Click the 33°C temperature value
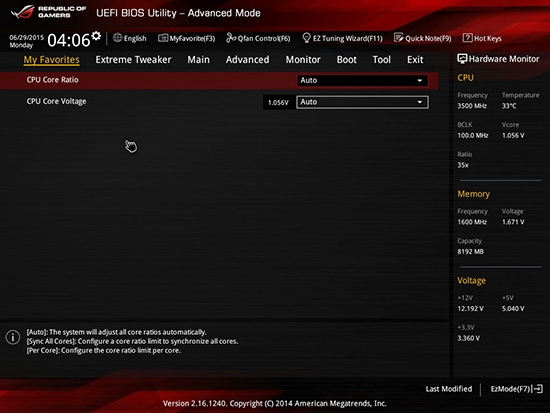The image size is (550, 413). tap(509, 106)
